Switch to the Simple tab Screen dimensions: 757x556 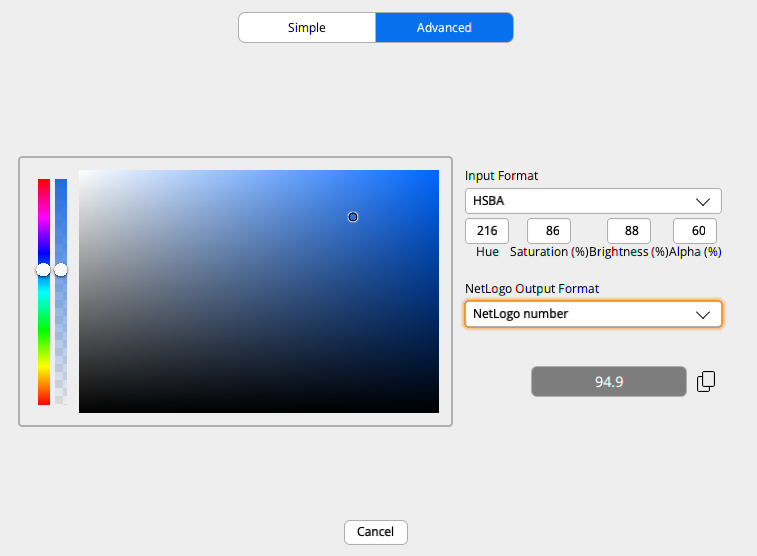307,28
